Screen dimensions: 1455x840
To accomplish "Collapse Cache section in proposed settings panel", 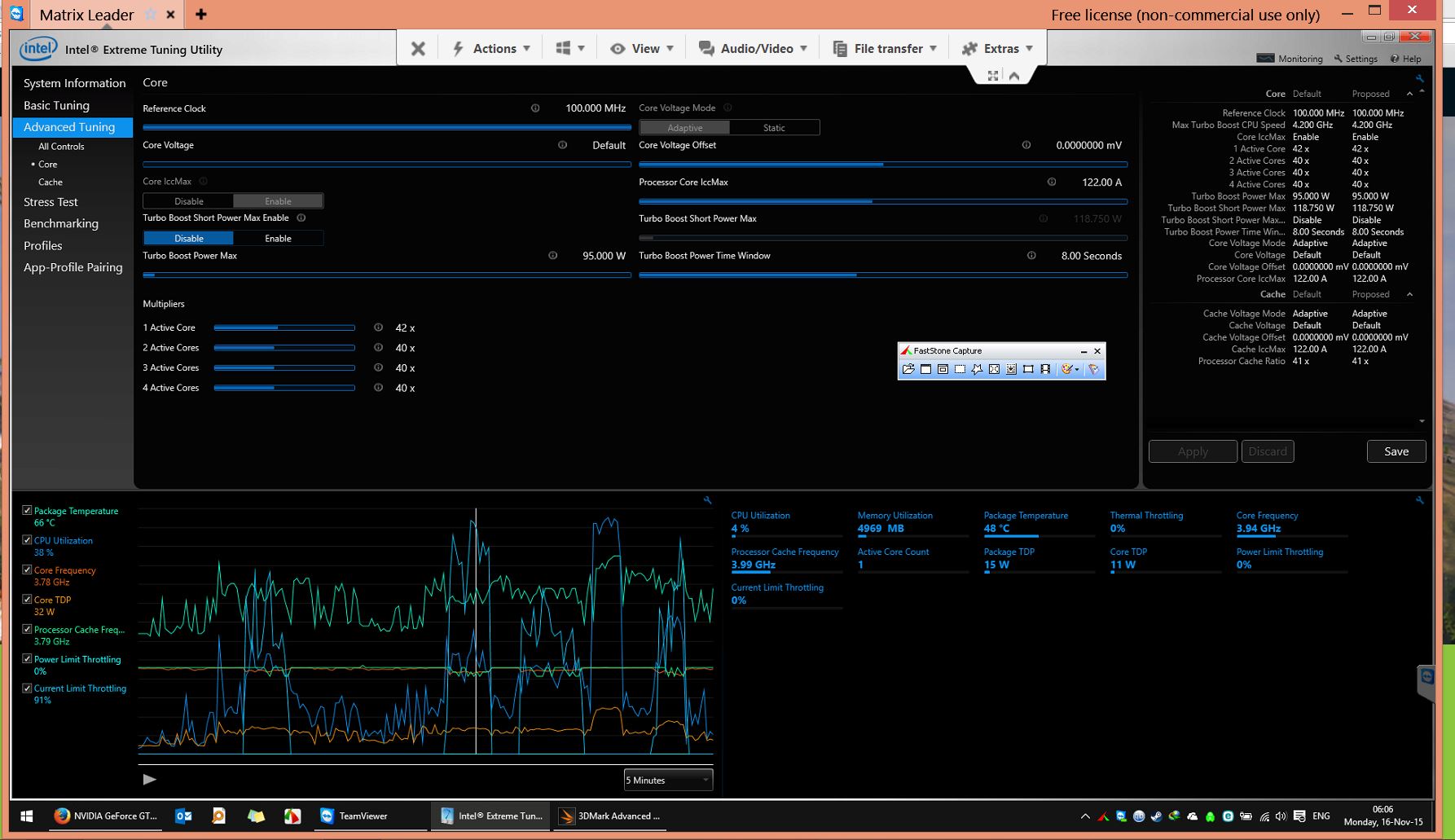I will [1409, 294].
